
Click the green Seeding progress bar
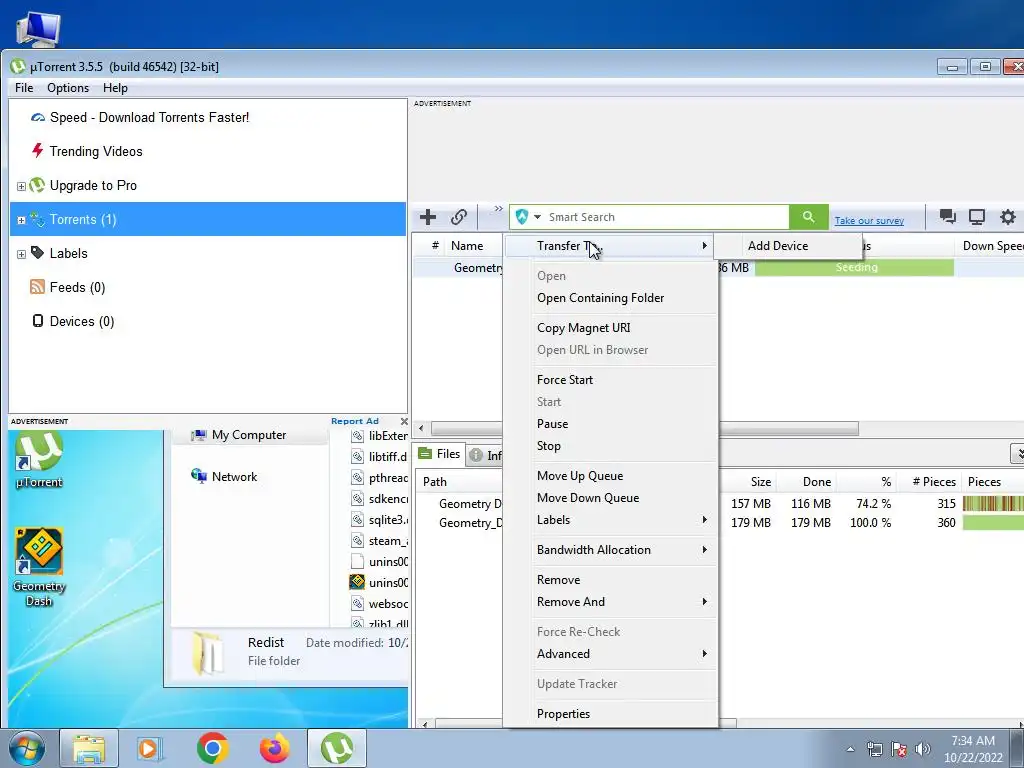(x=854, y=267)
